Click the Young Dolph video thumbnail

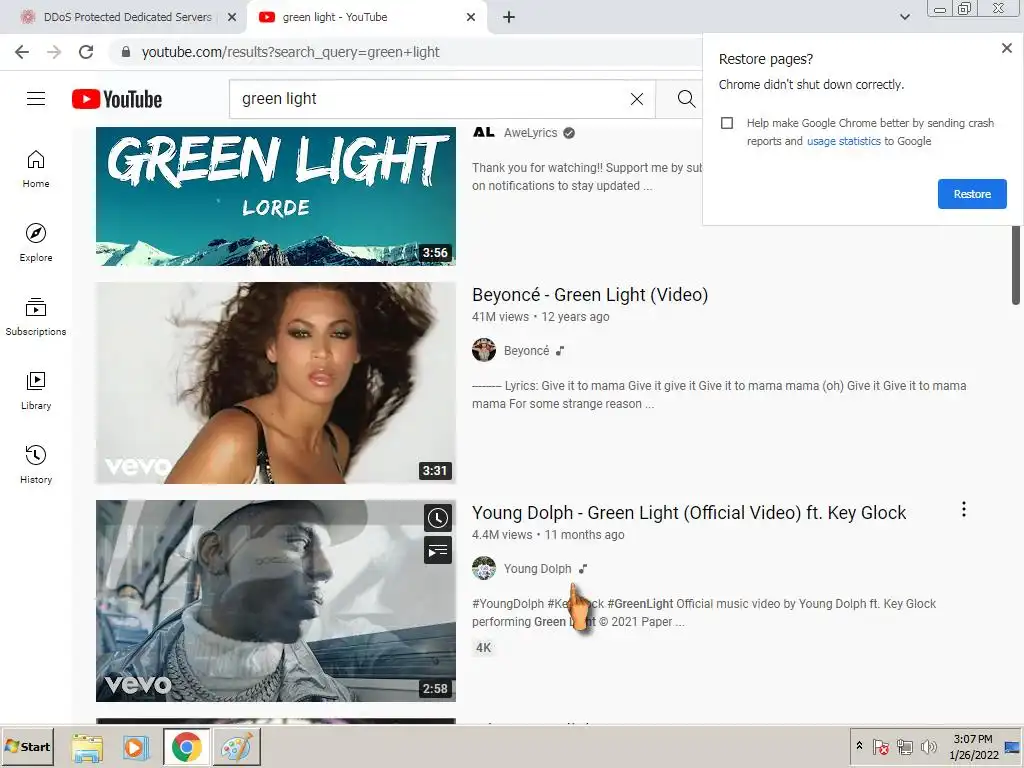pyautogui.click(x=276, y=601)
